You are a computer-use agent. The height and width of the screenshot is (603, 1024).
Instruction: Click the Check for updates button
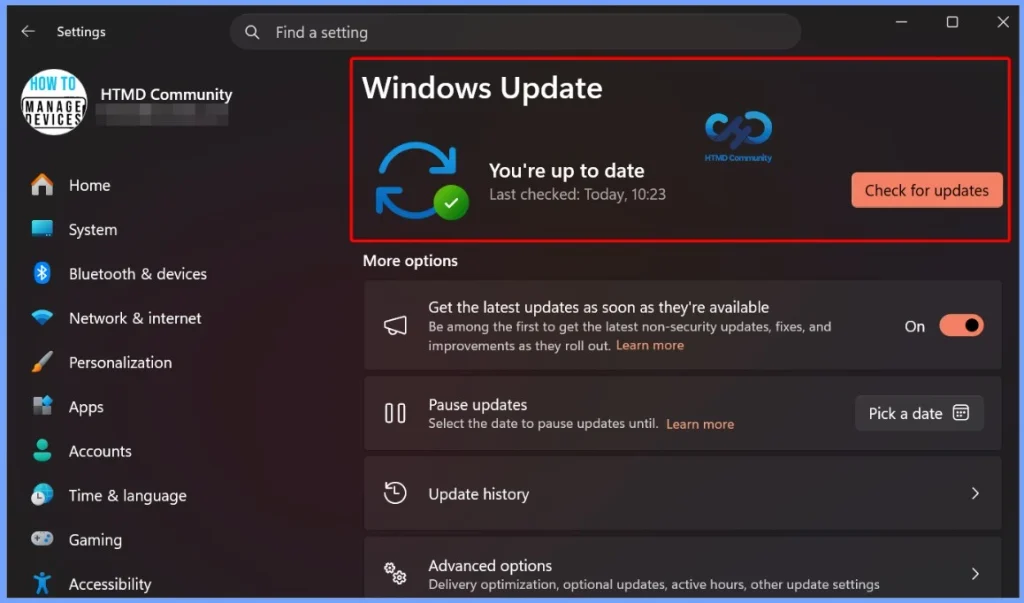[x=927, y=190]
